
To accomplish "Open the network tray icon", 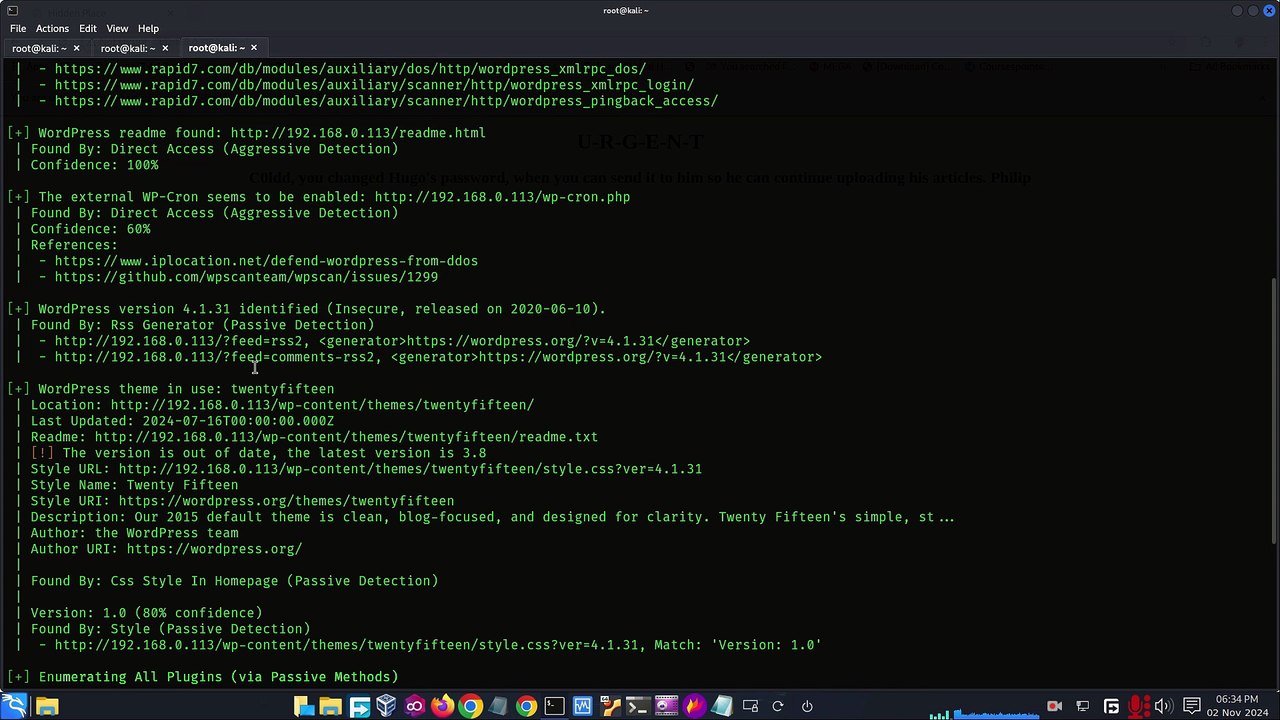I will coord(1083,706).
